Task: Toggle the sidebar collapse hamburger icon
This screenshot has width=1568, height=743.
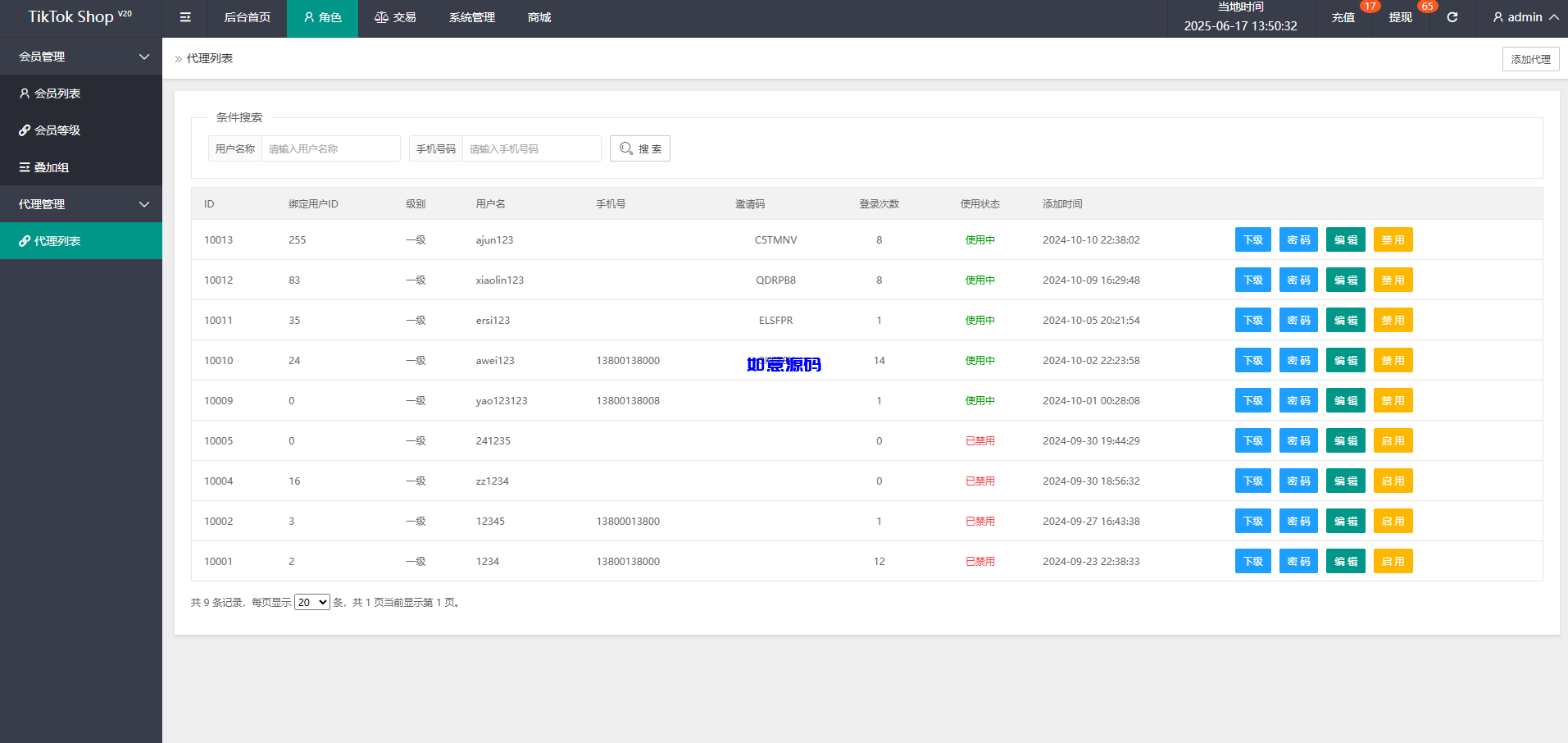Action: point(185,17)
